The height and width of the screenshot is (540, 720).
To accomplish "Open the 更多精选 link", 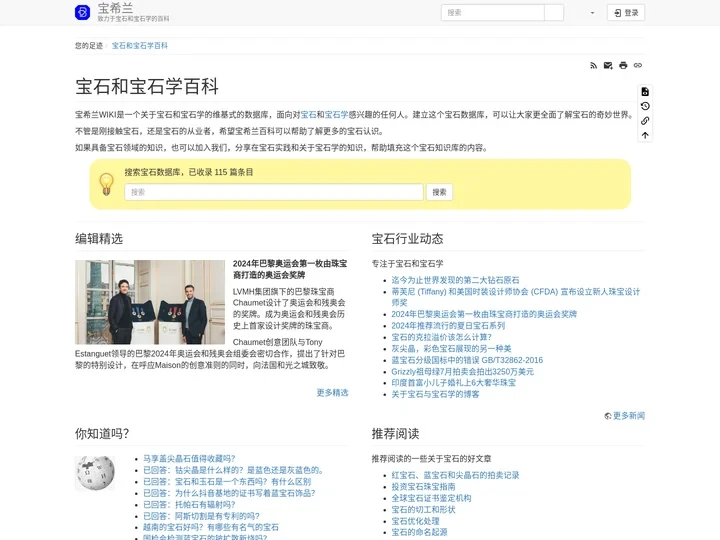I will (x=332, y=393).
